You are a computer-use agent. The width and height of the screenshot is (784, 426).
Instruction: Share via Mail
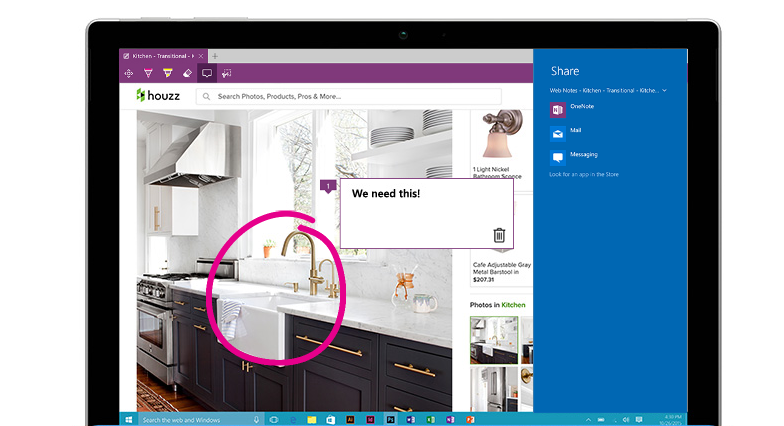coord(566,133)
